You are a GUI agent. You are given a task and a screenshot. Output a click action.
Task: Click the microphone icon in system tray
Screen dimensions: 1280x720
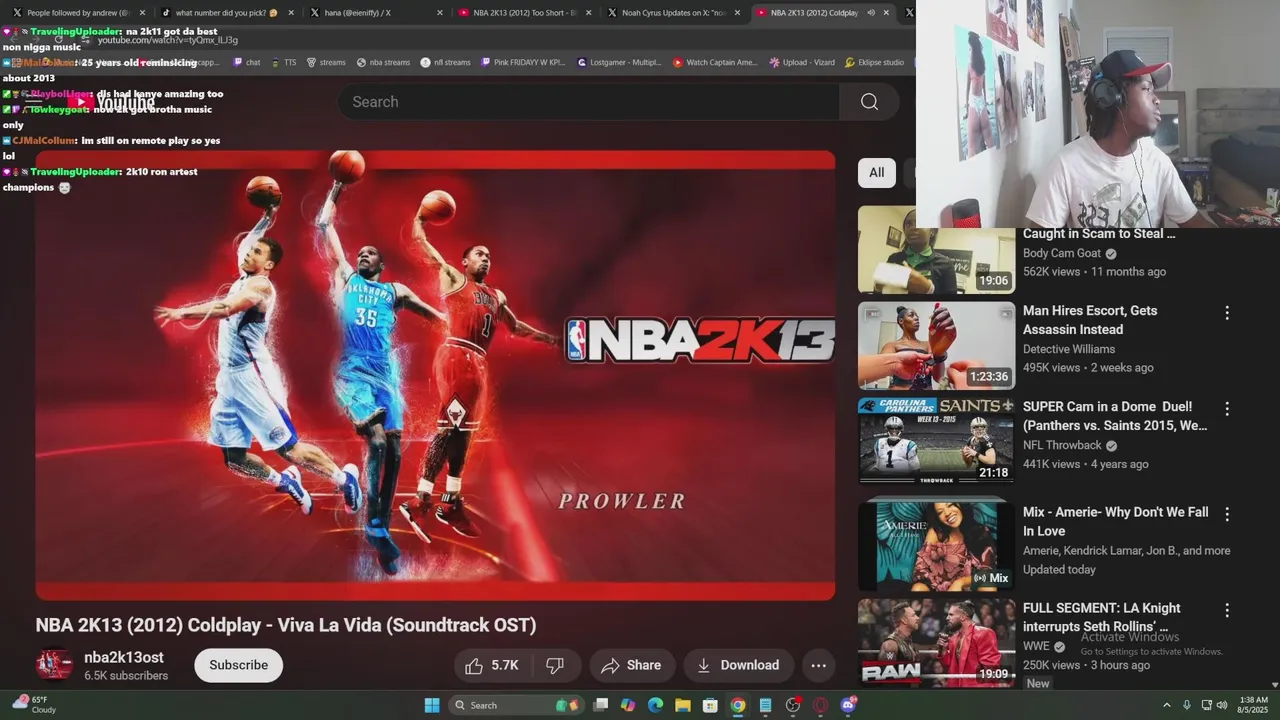(x=1187, y=705)
